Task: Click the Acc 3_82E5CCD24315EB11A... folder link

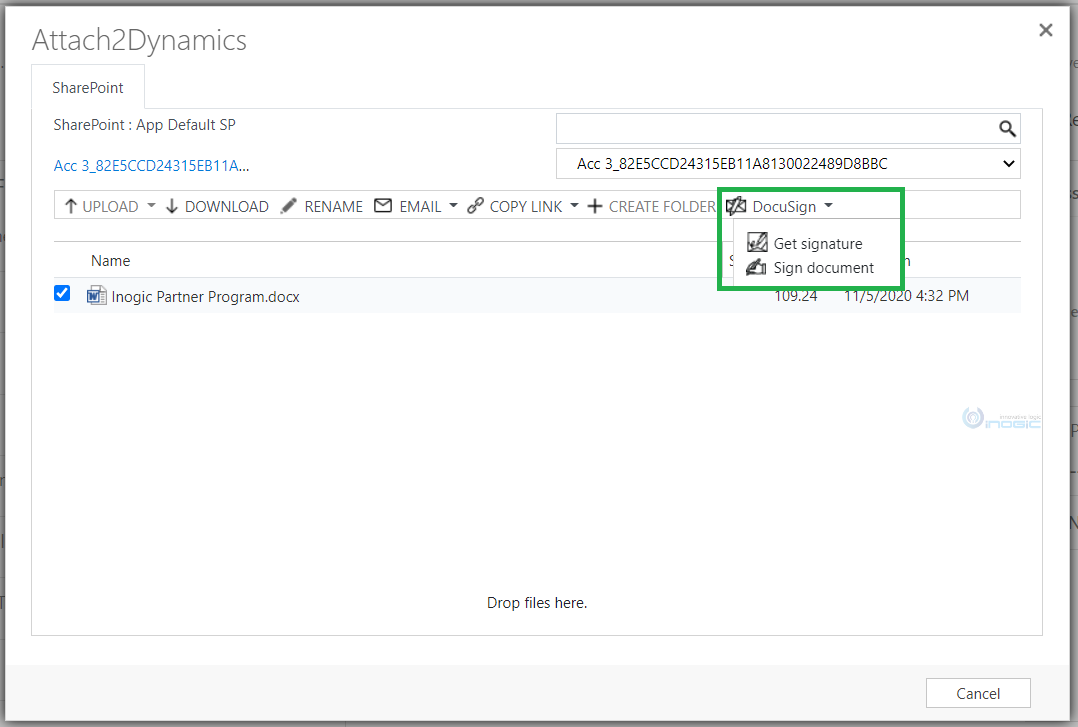Action: pyautogui.click(x=151, y=166)
